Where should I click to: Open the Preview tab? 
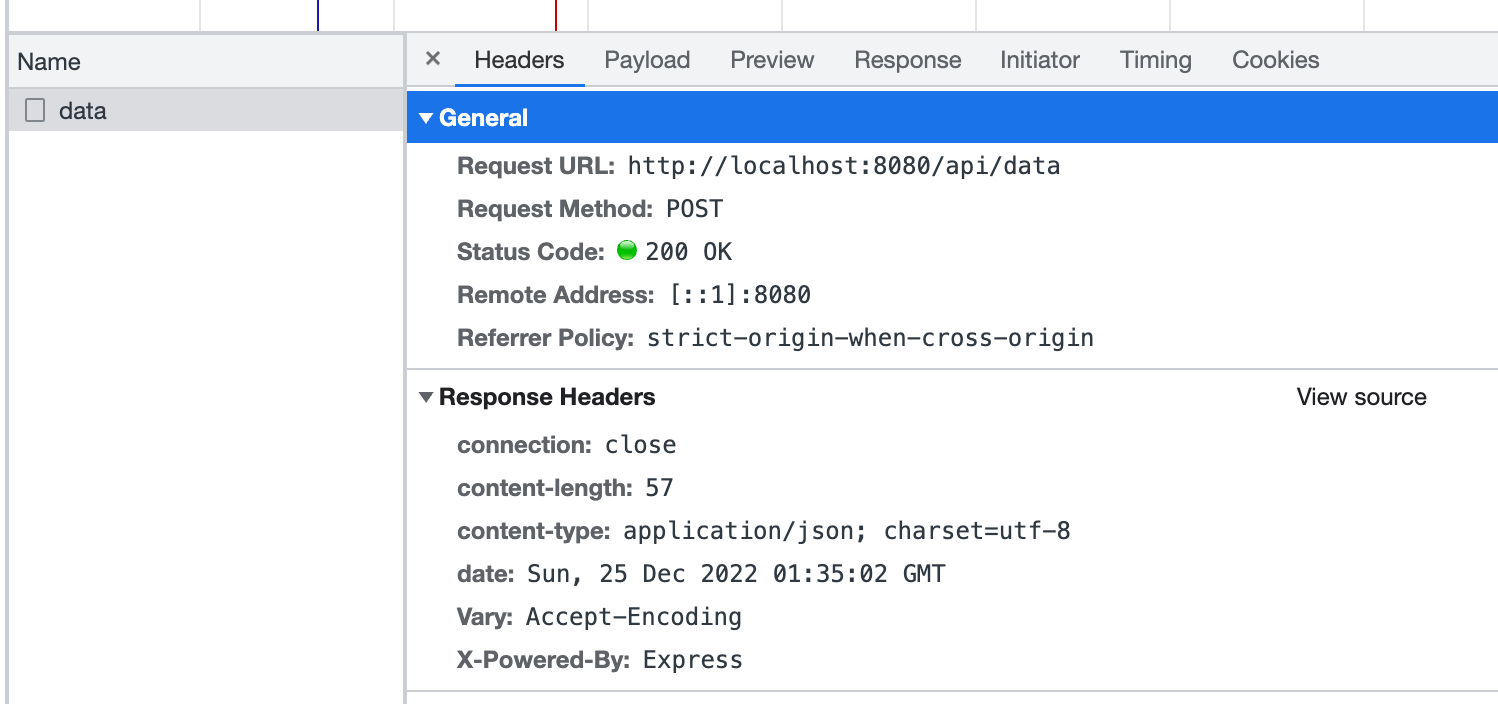pos(772,60)
